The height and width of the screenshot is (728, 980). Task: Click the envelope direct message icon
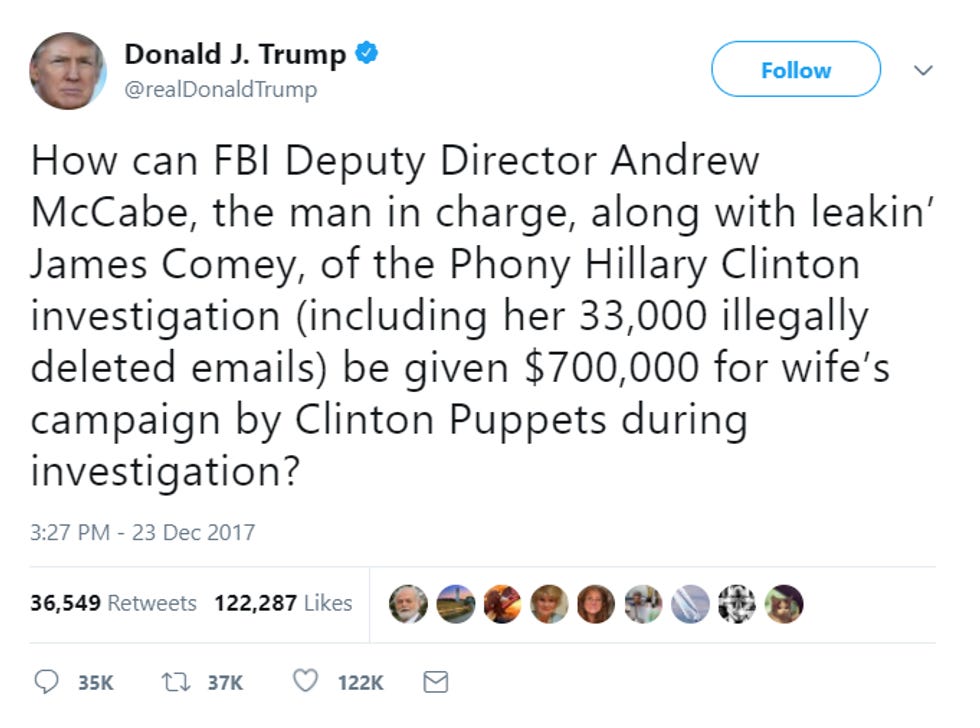(x=436, y=682)
